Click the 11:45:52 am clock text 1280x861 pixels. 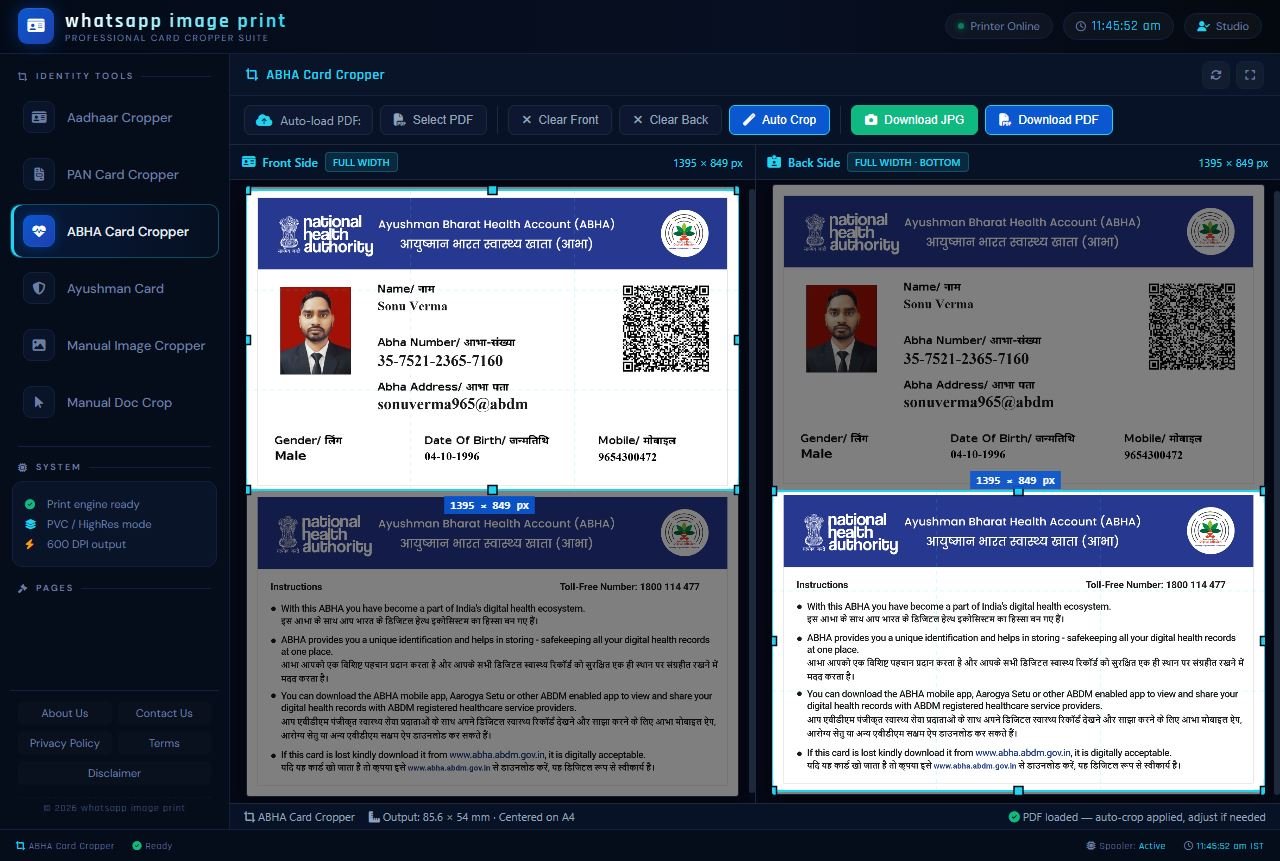[x=1126, y=26]
